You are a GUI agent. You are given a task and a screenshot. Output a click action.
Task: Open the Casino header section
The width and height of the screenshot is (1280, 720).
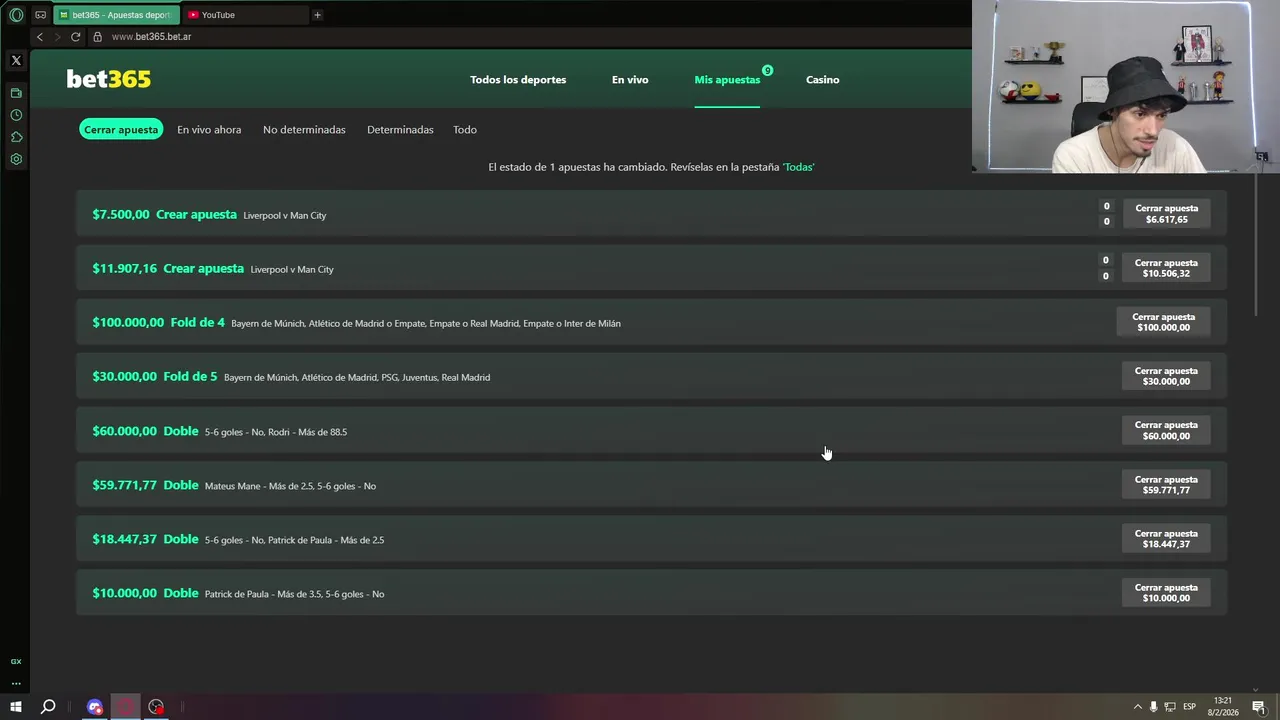tap(823, 80)
